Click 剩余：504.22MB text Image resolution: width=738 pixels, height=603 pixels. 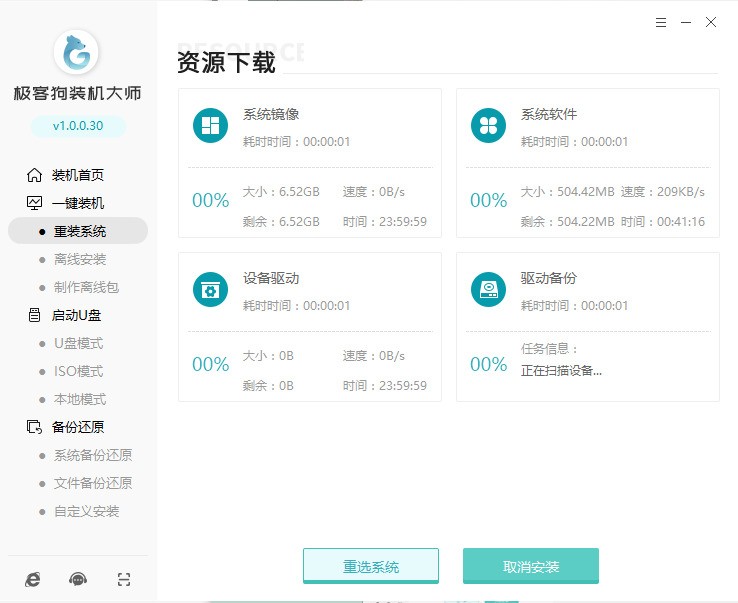[x=567, y=222]
